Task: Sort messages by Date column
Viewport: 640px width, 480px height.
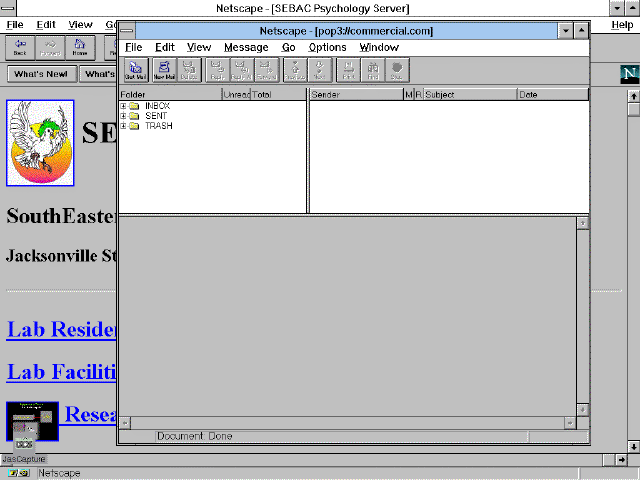Action: click(x=553, y=95)
